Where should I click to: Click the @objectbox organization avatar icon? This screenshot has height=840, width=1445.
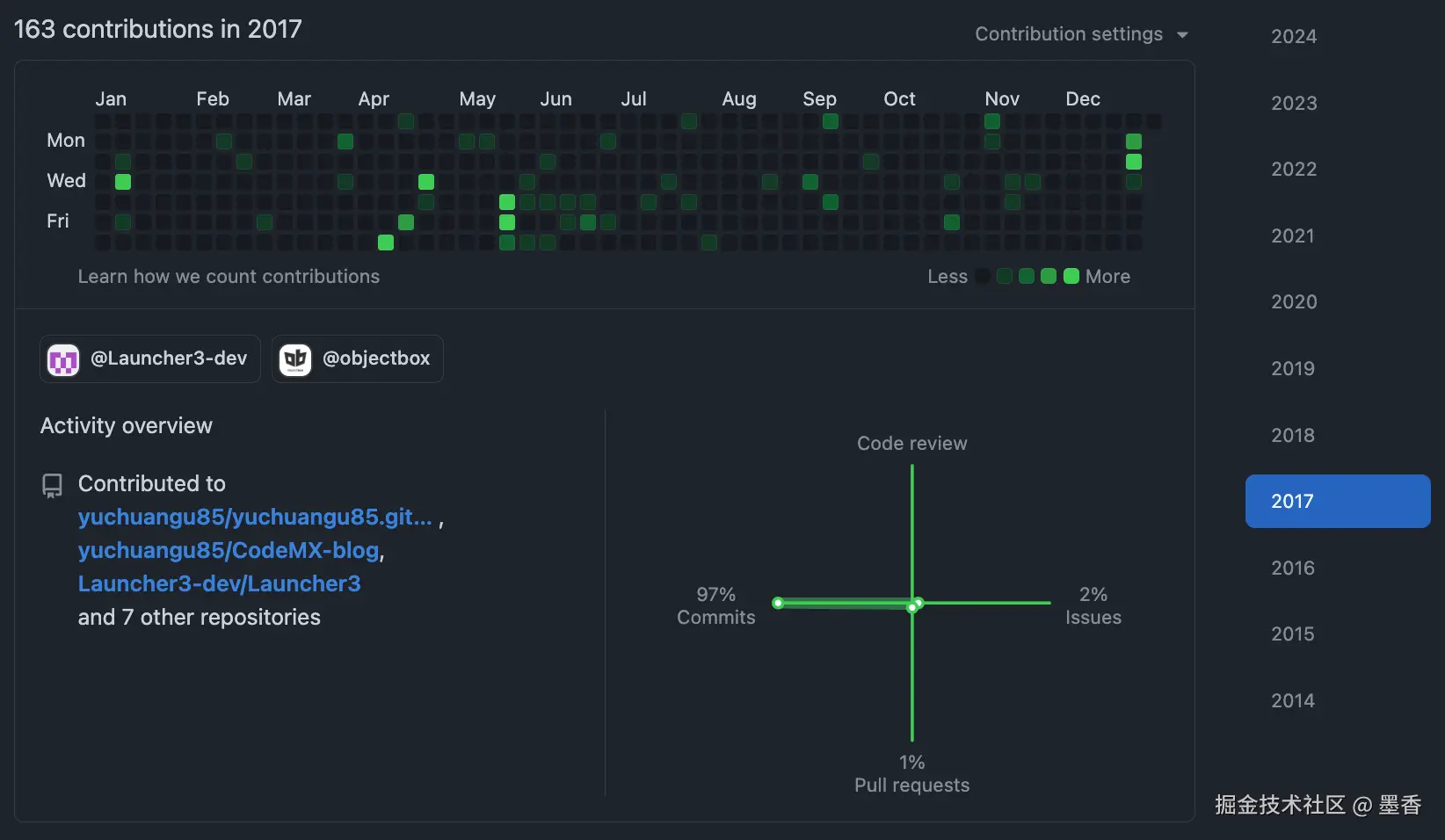[x=295, y=358]
